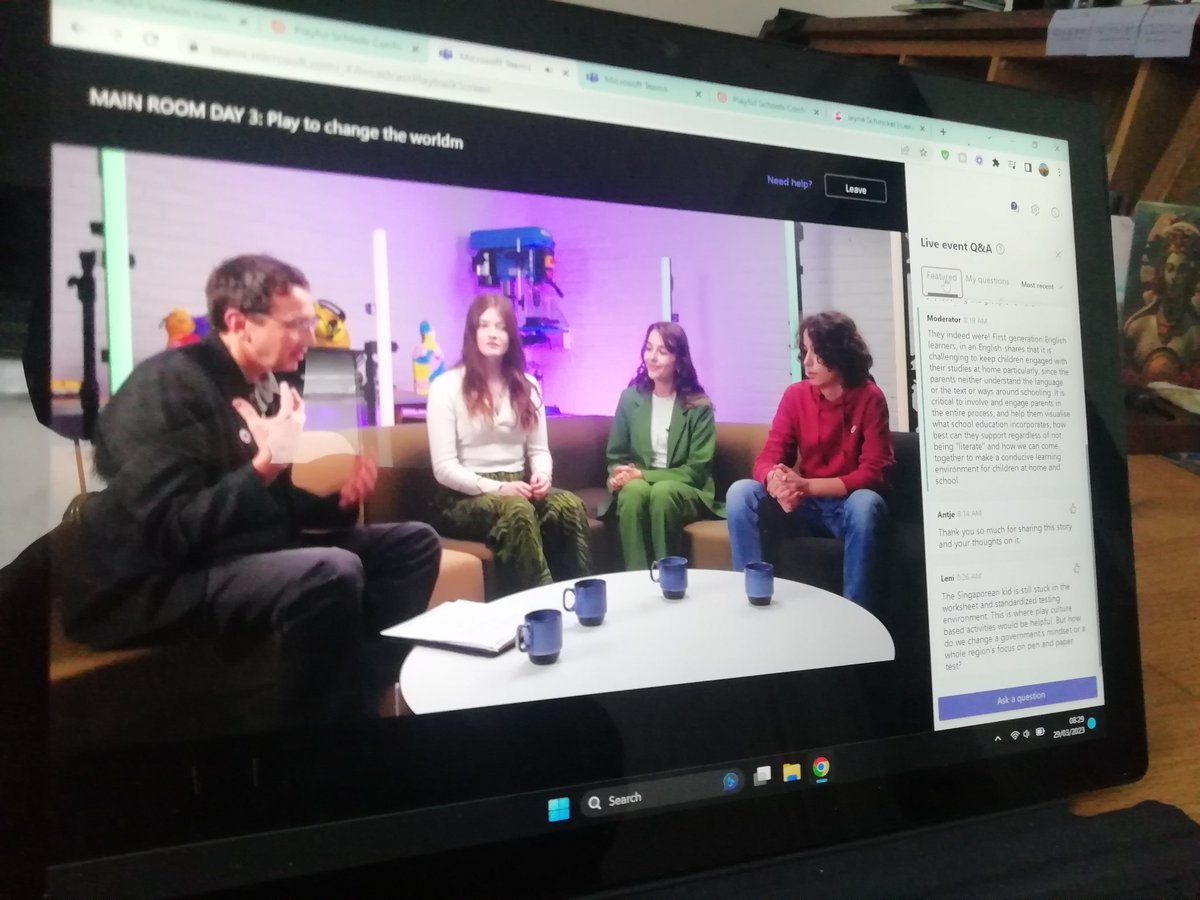Open the Chrome three-dot menu
Viewport: 1200px width, 900px height.
coord(1059,173)
